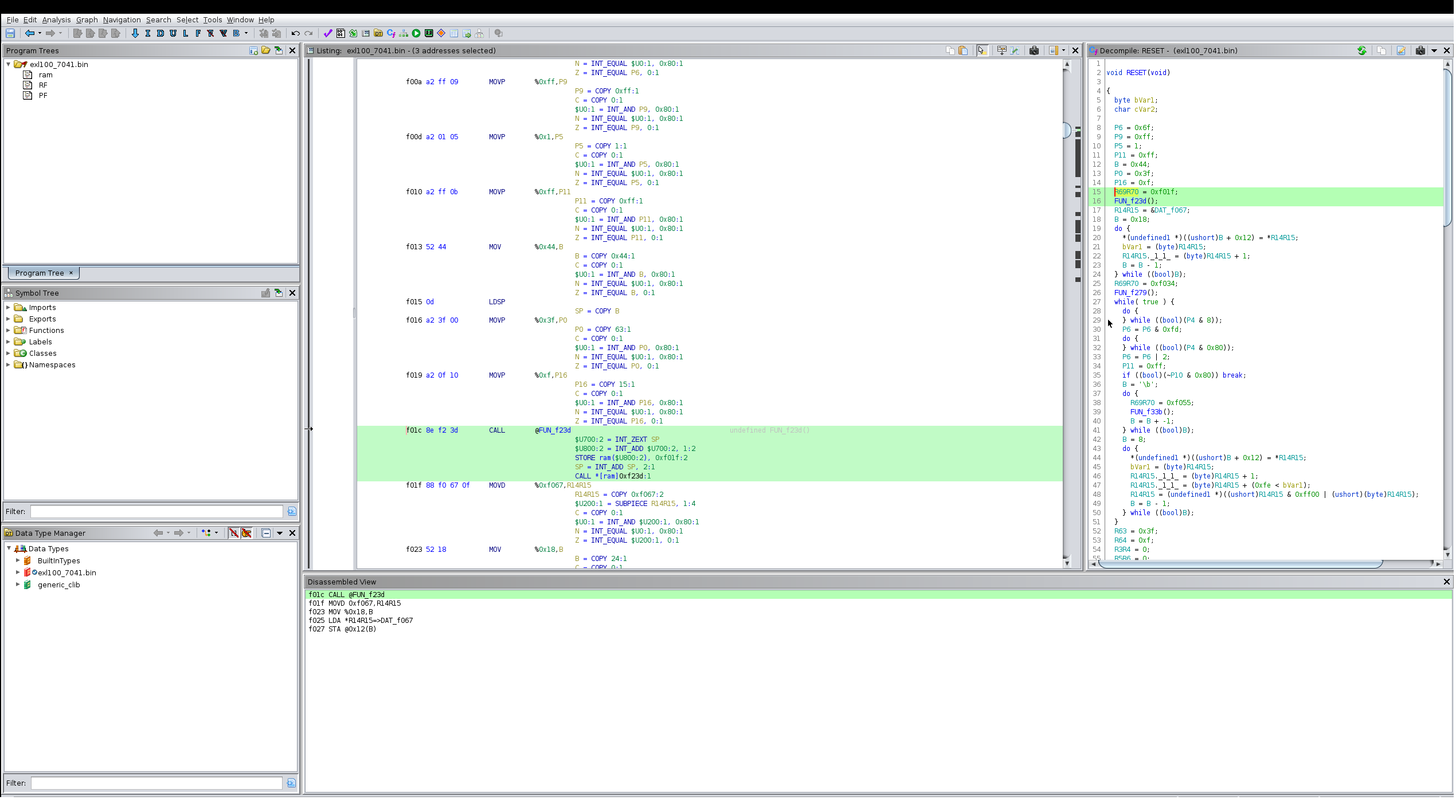
Task: Open the Analysis menu
Action: (x=56, y=19)
